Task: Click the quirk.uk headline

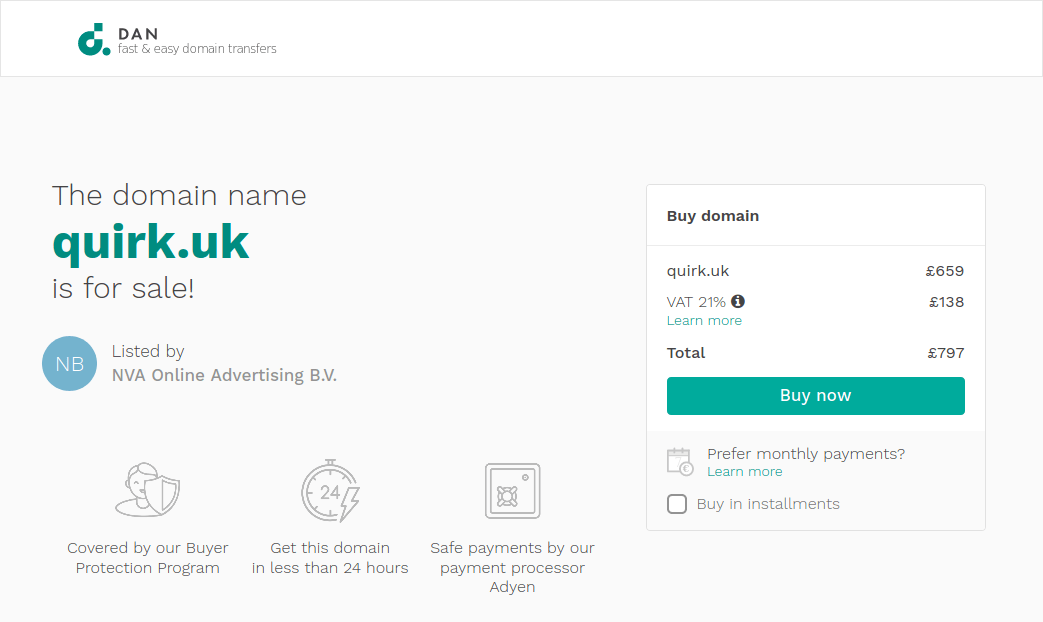Action: (151, 243)
